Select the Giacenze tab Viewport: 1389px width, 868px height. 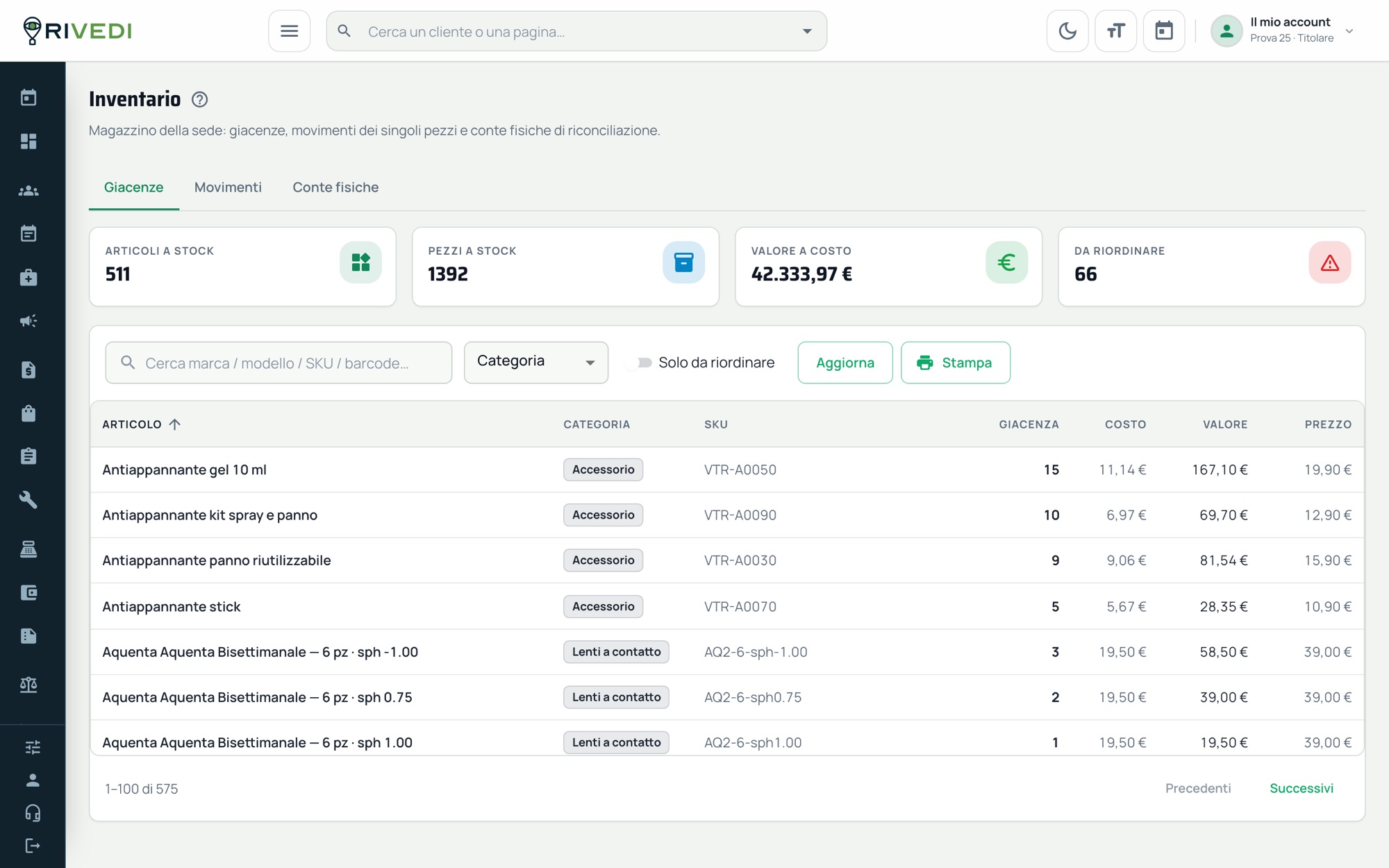134,187
